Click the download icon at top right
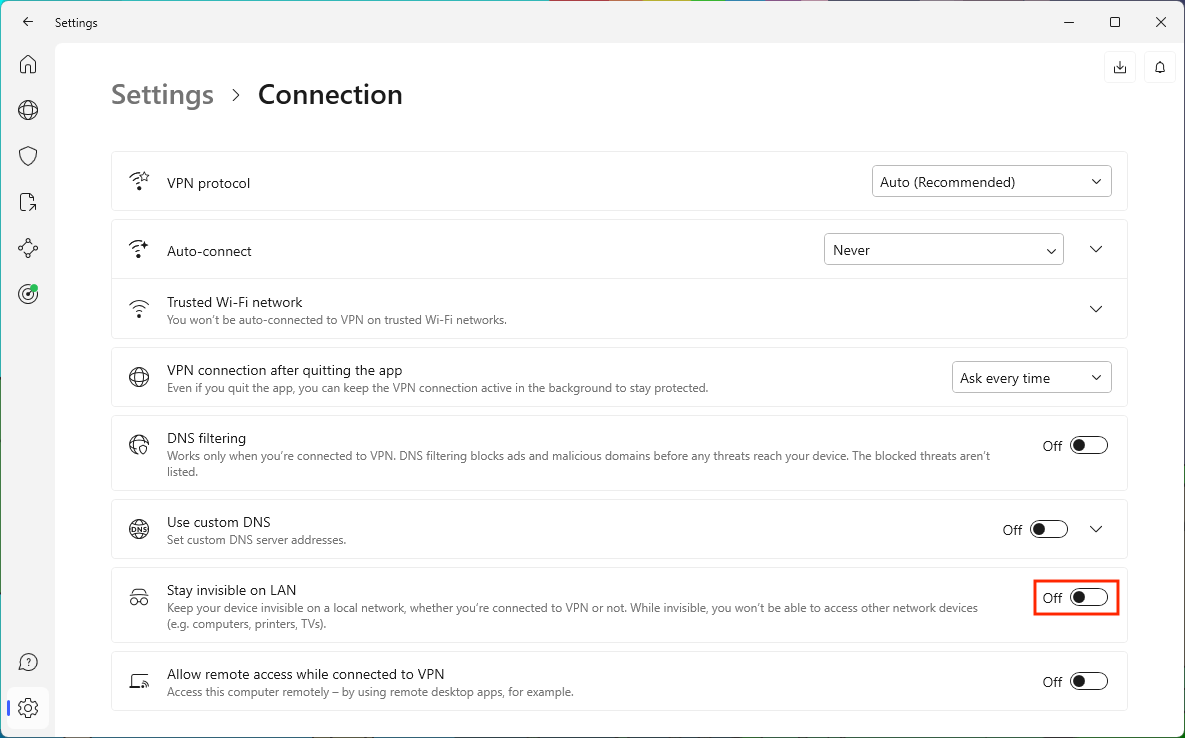The image size is (1185, 738). click(1120, 67)
